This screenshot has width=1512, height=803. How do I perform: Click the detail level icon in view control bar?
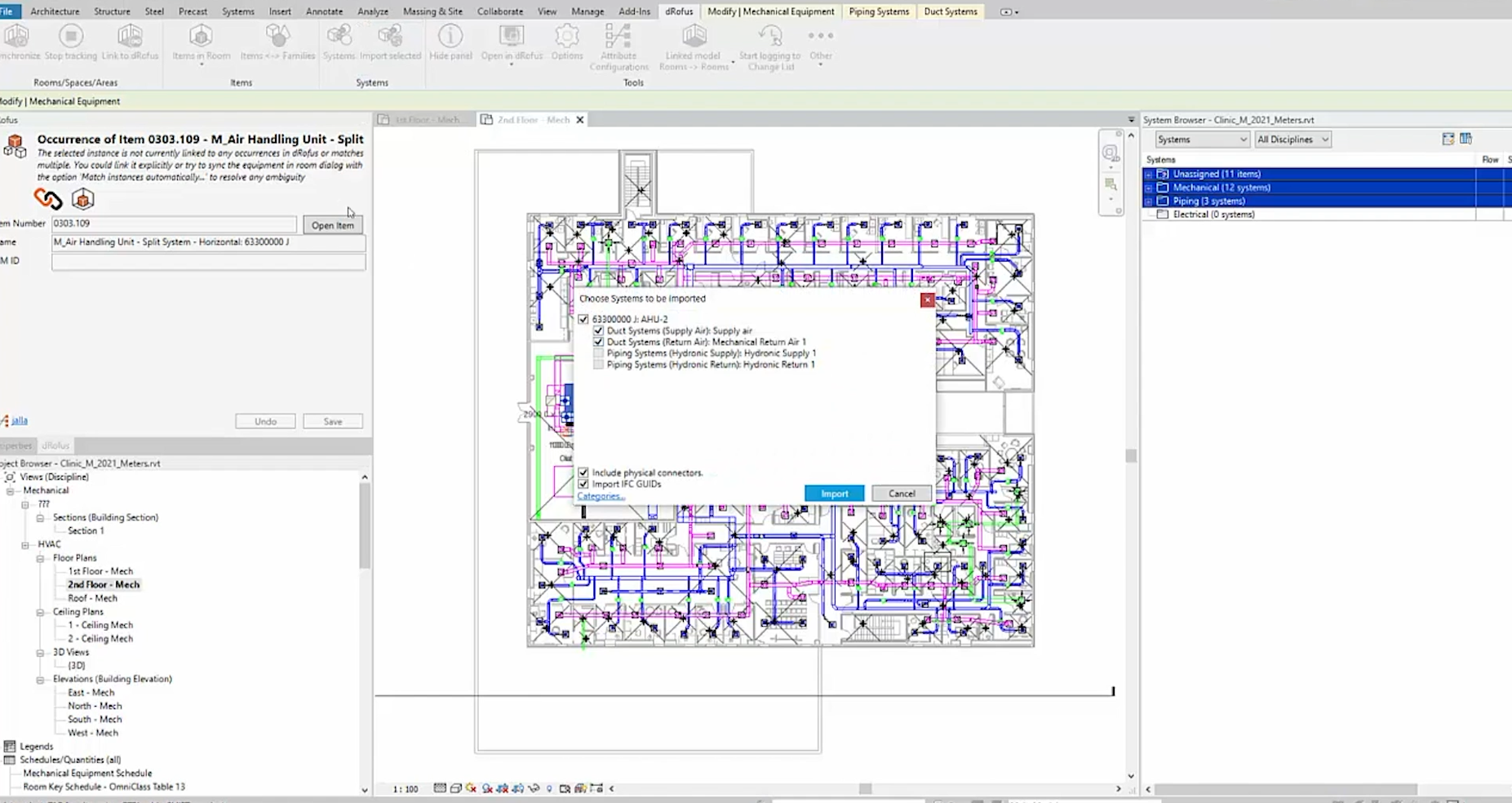(440, 788)
